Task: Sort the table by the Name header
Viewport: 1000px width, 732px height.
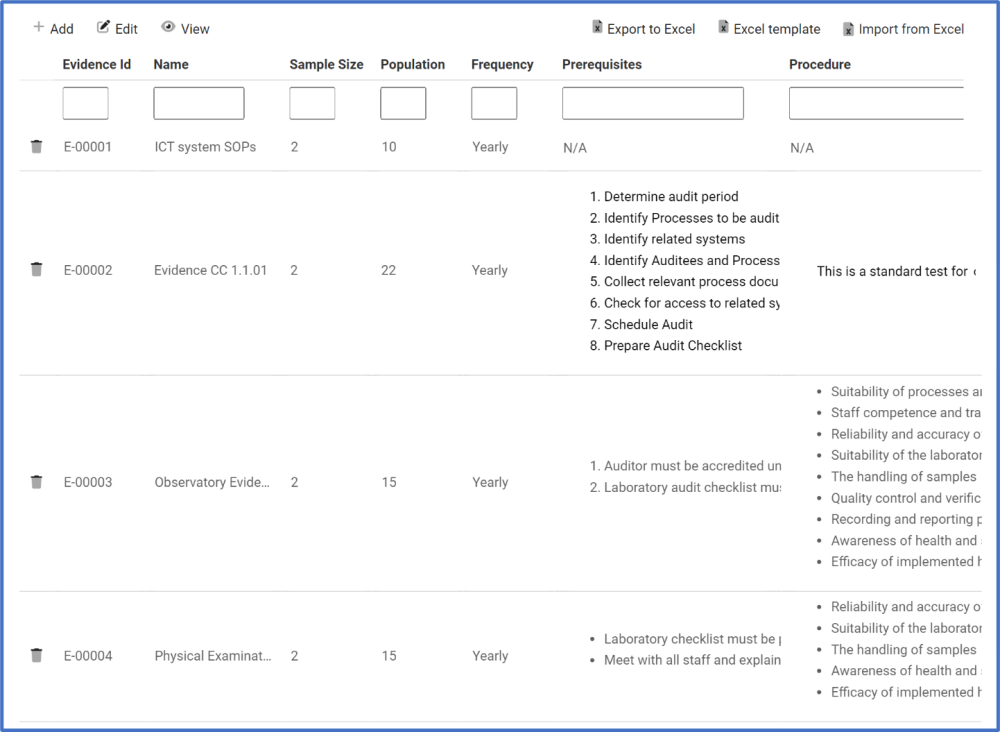Action: pyautogui.click(x=170, y=64)
